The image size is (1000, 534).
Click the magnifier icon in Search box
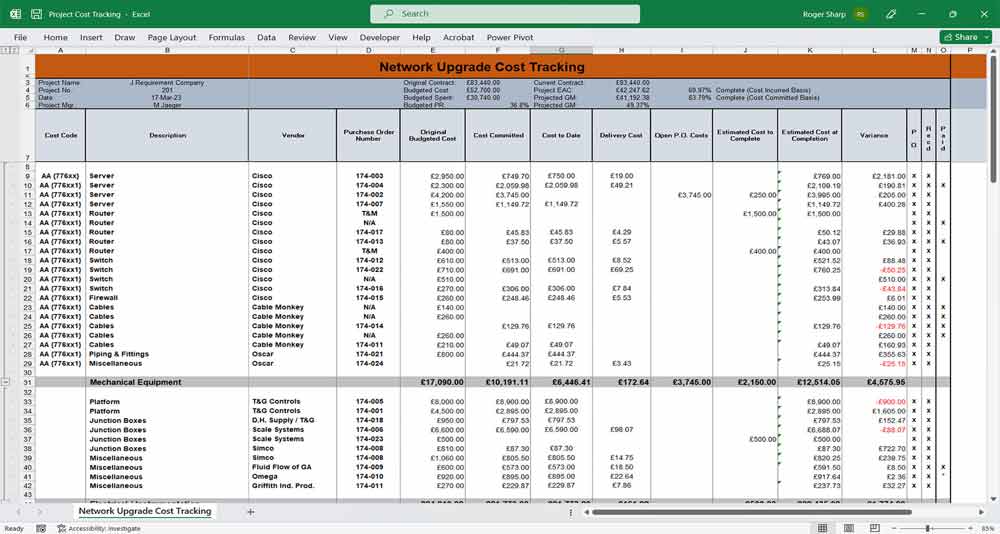pos(389,14)
